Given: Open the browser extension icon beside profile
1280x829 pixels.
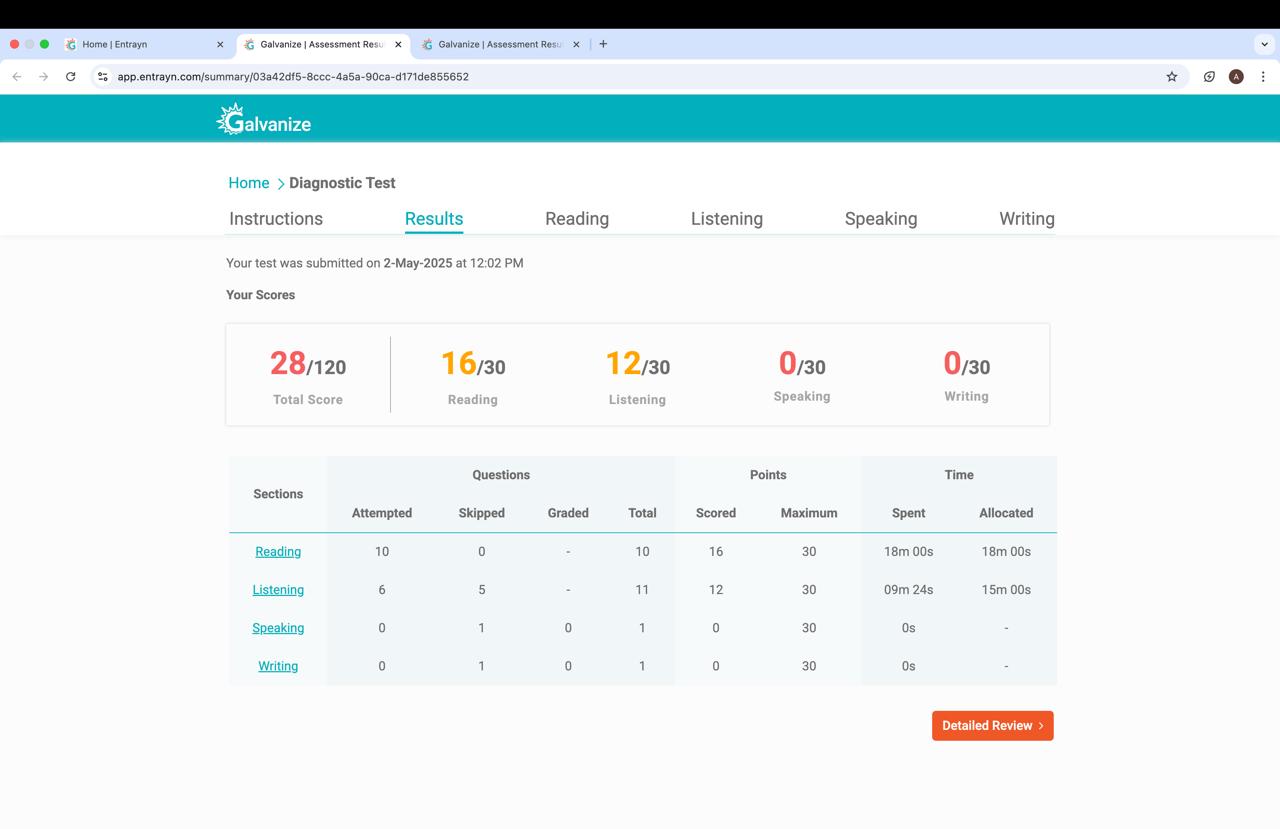Looking at the screenshot, I should pos(1209,76).
